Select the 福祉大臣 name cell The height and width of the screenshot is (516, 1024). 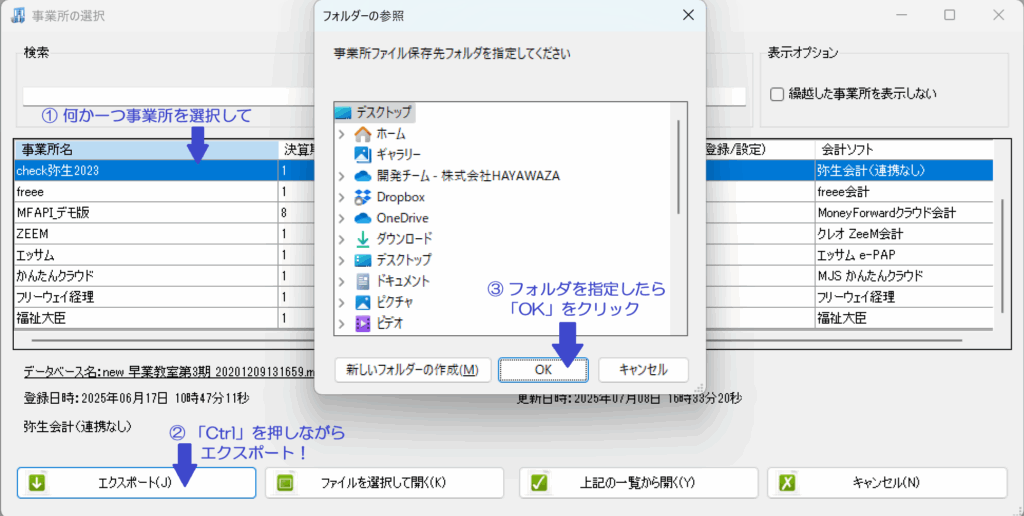point(147,318)
